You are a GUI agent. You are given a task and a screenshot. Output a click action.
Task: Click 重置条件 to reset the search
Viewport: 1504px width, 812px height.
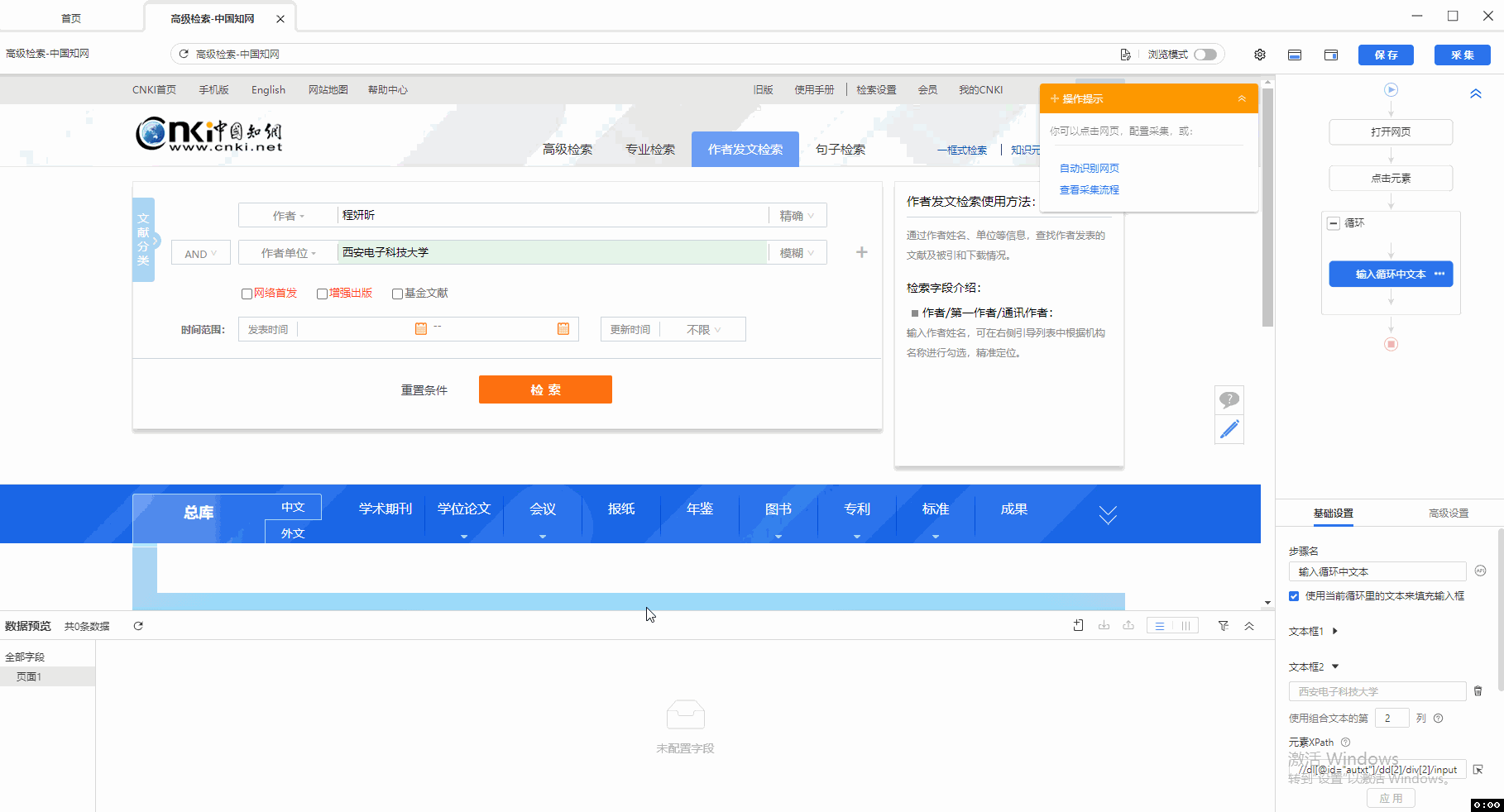424,390
